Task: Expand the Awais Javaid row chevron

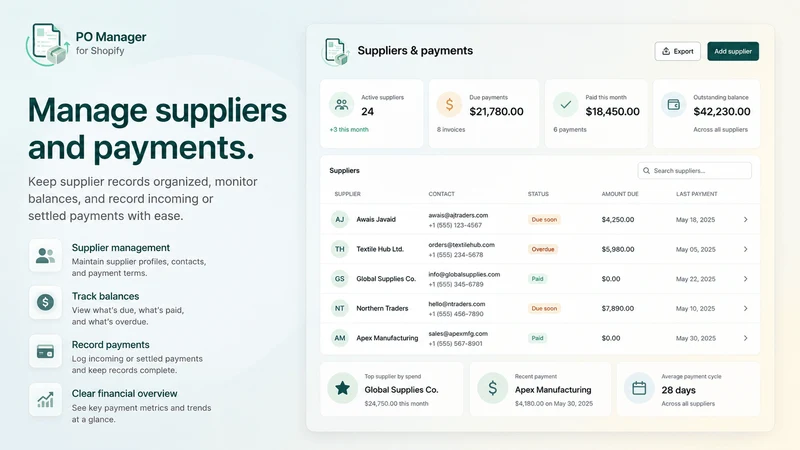Action: (745, 219)
